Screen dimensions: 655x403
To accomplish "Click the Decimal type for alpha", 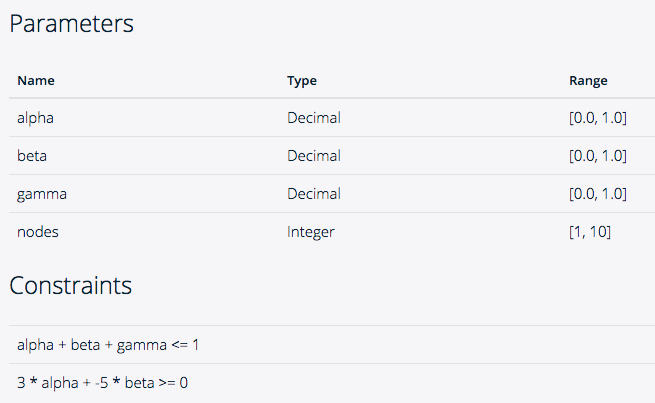I will pos(314,118).
